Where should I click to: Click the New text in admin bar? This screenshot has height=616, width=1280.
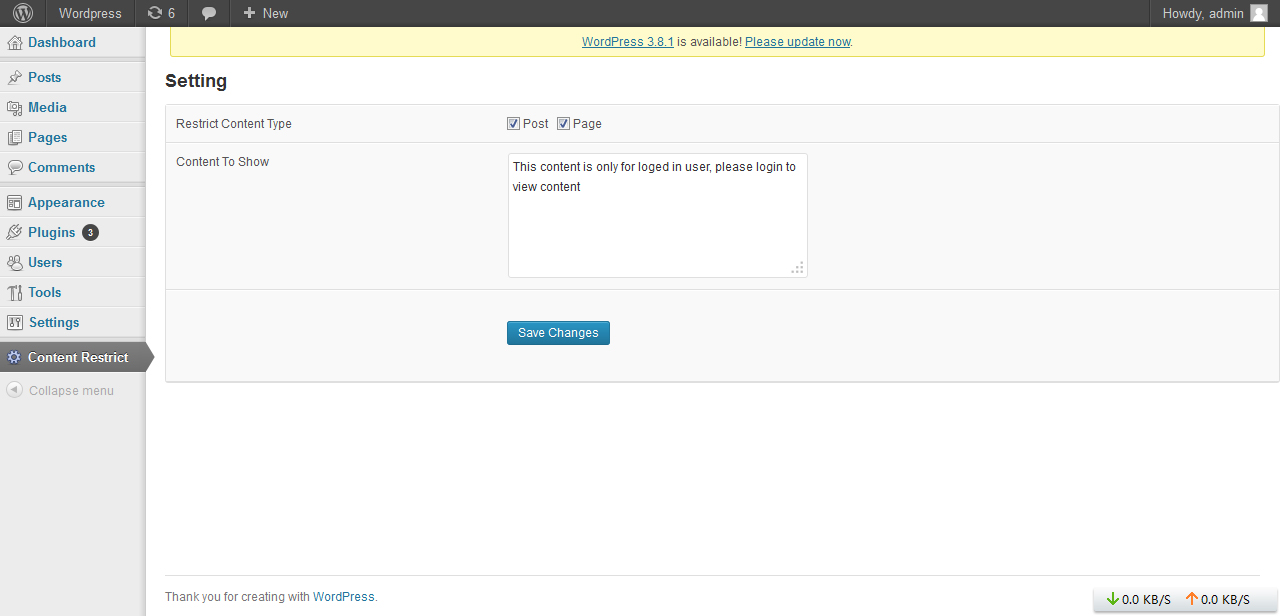pos(275,13)
